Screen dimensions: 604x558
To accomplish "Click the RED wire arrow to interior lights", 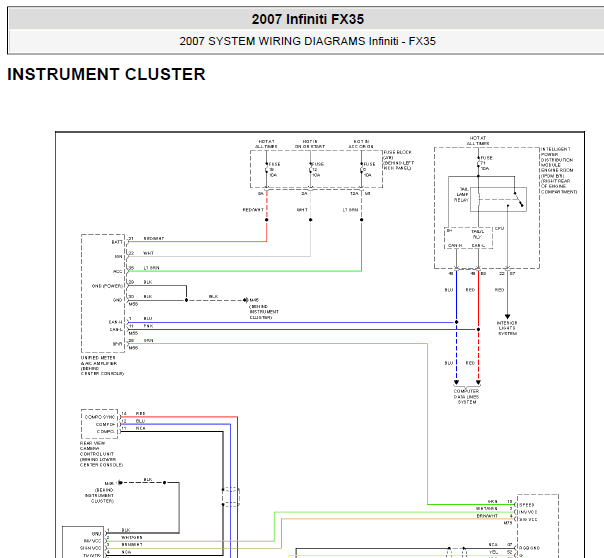I will point(507,316).
